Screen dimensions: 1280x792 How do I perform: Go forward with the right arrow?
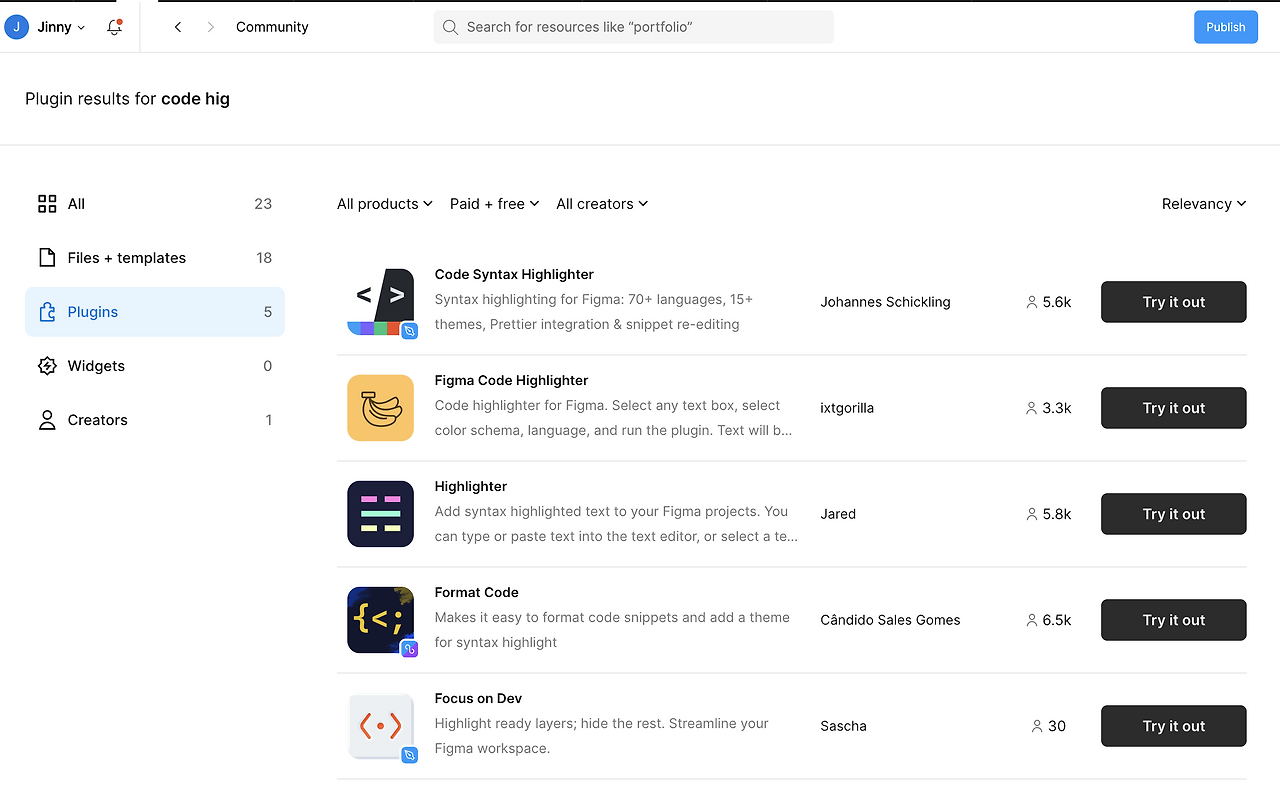coord(210,27)
